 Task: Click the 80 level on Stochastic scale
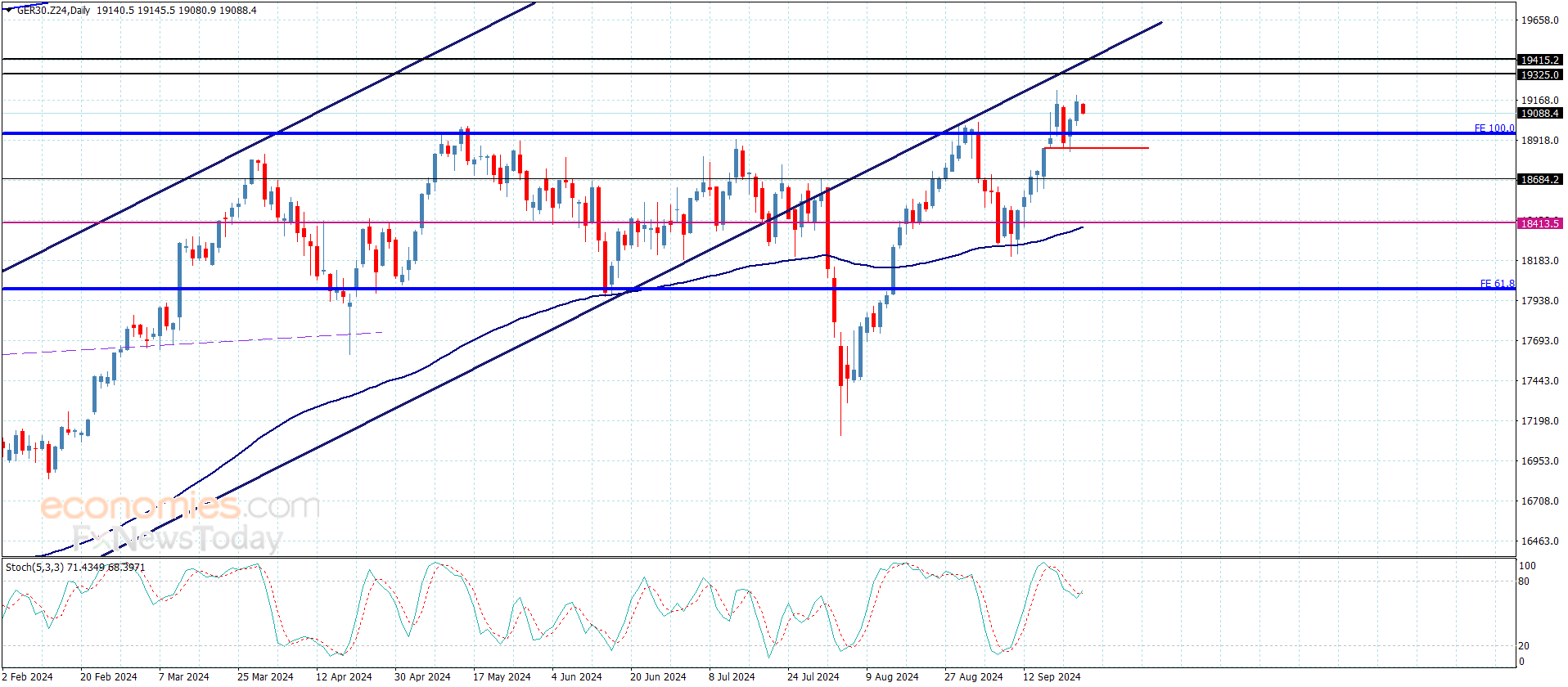(x=1524, y=581)
